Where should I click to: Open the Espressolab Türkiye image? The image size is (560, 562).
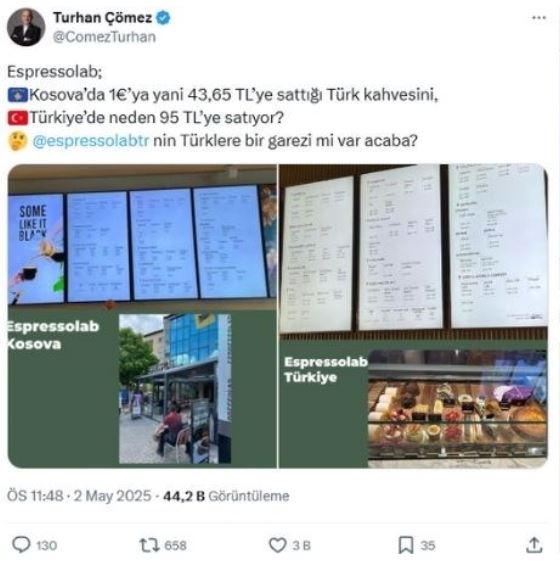(x=414, y=316)
